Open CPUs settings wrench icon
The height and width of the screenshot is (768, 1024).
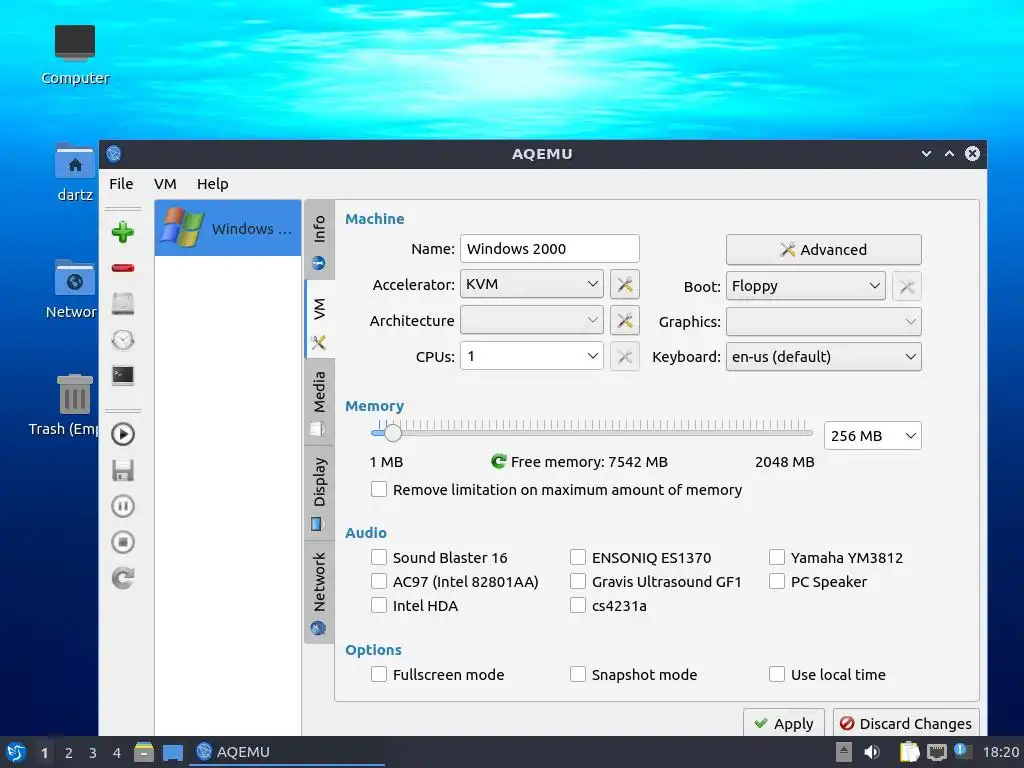[624, 357]
